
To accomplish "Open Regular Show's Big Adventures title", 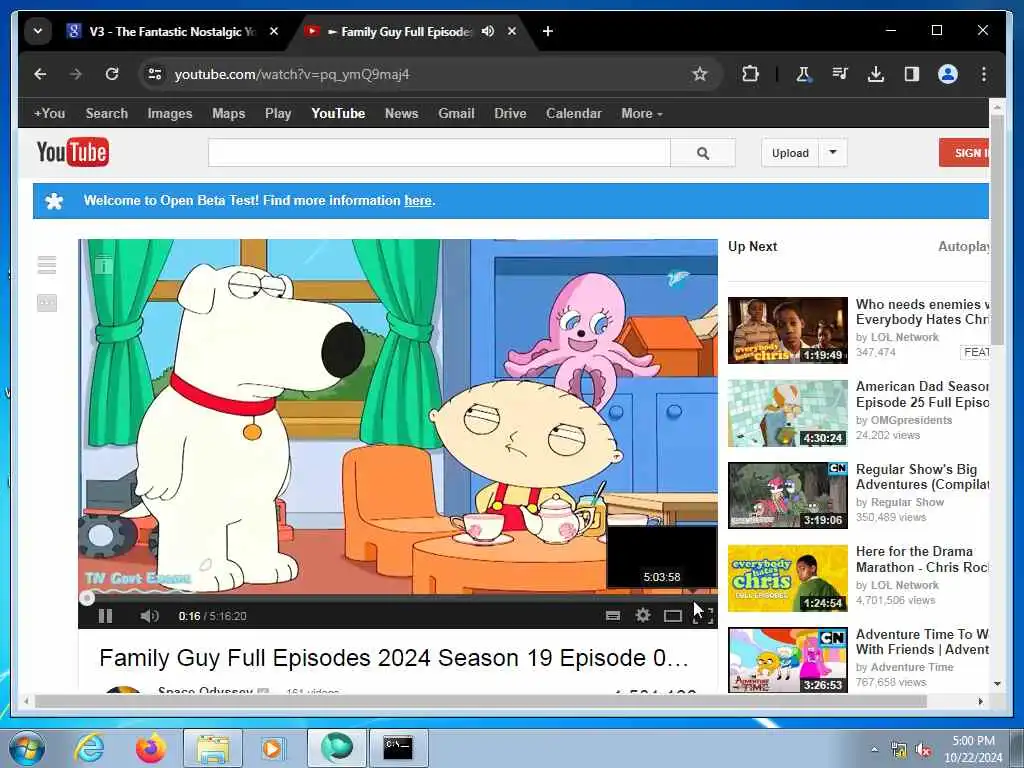I will [923, 477].
